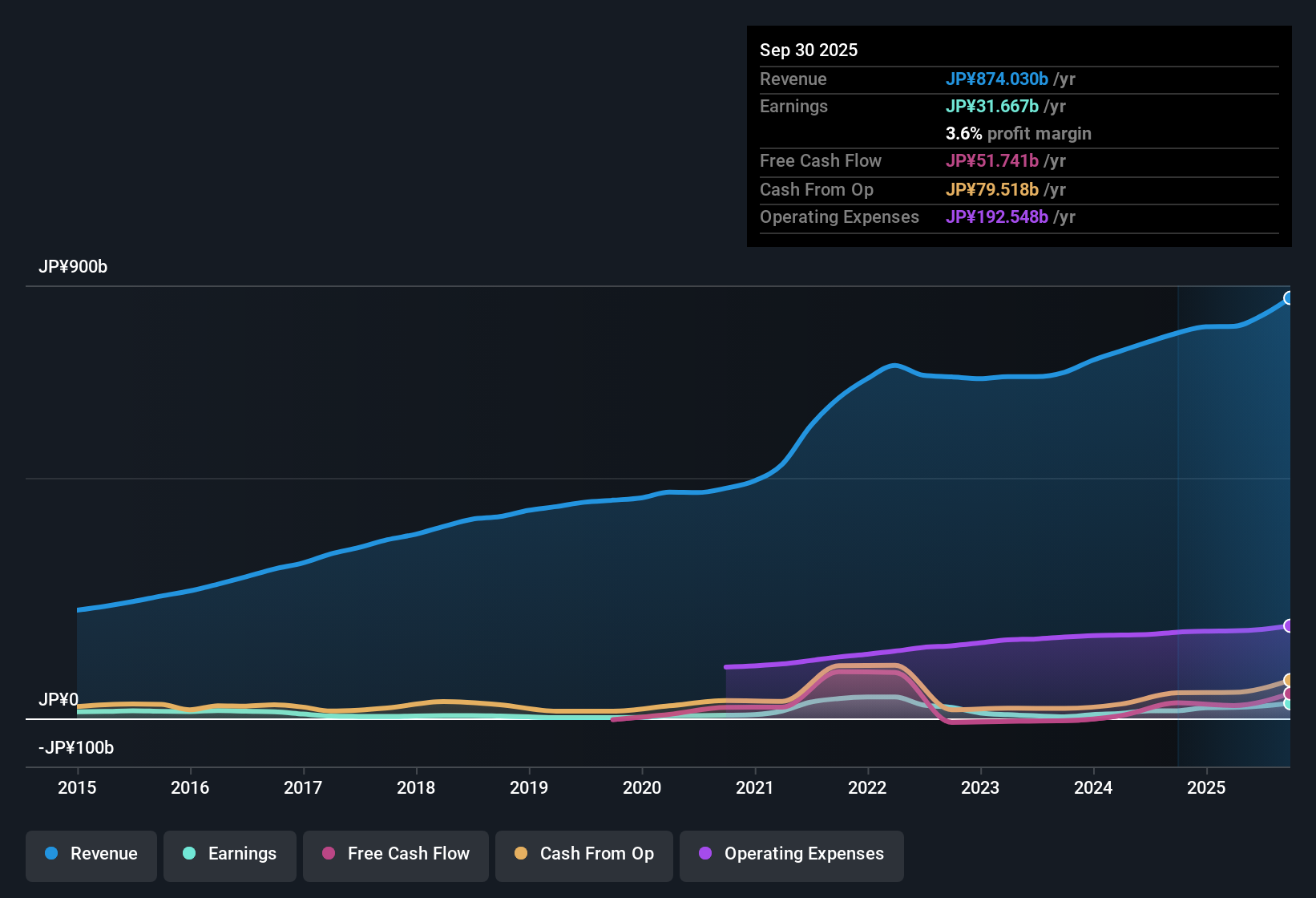Toggle the Revenue series visibility

pyautogui.click(x=91, y=854)
